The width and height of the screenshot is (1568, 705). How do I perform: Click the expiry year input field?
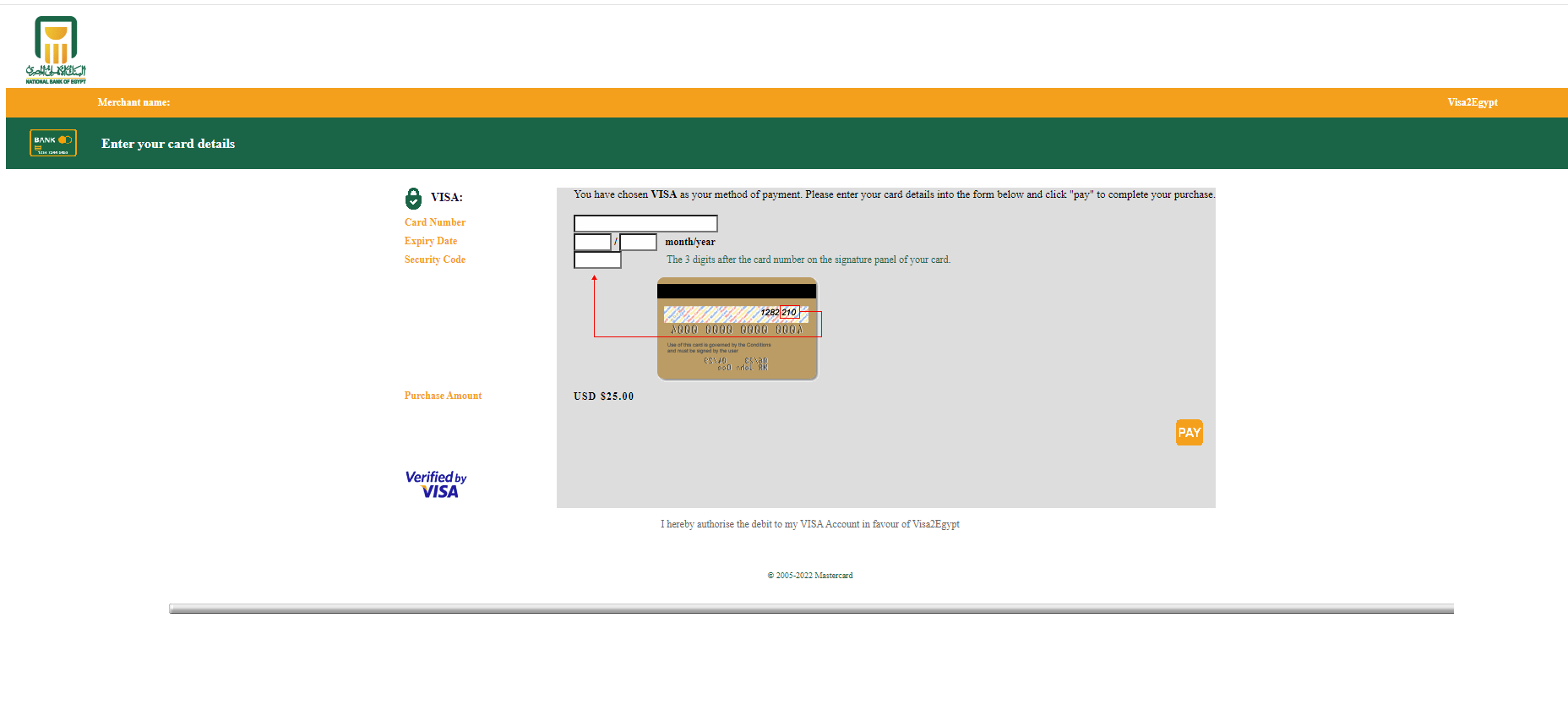[x=638, y=242]
